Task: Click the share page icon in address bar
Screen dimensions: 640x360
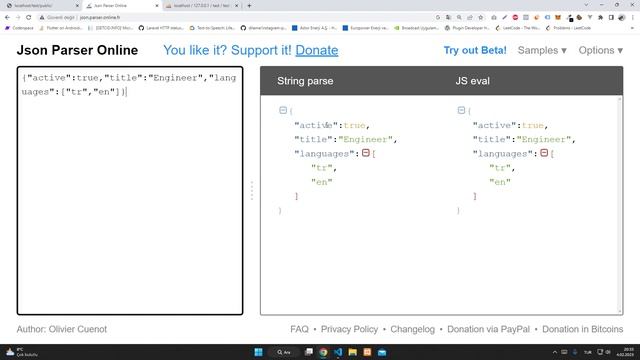Action: coord(470,18)
